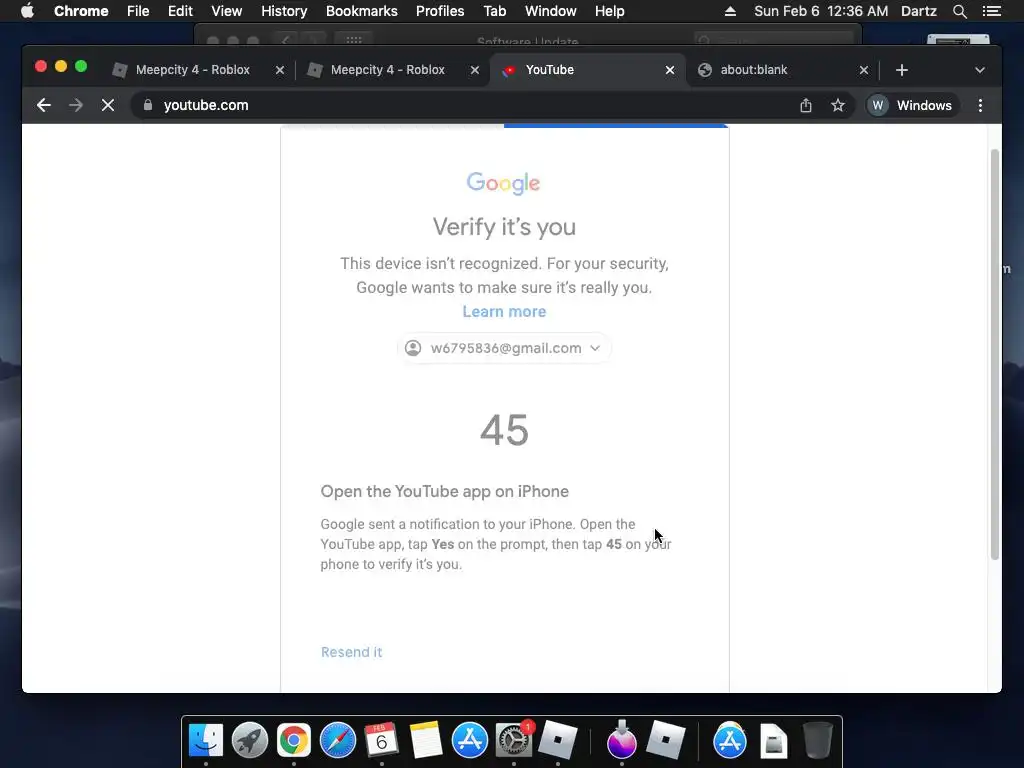Stop loading the page with X button
Viewport: 1024px width, 768px height.
pyautogui.click(x=108, y=105)
